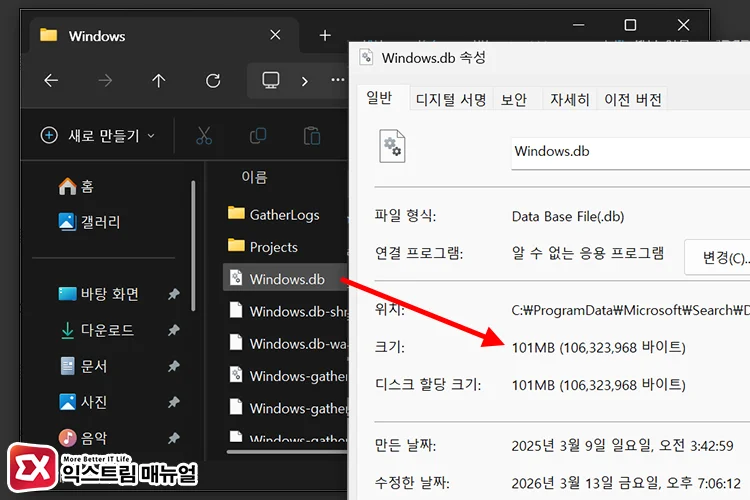
Task: Select the GatherLogs folder
Action: (x=274, y=214)
